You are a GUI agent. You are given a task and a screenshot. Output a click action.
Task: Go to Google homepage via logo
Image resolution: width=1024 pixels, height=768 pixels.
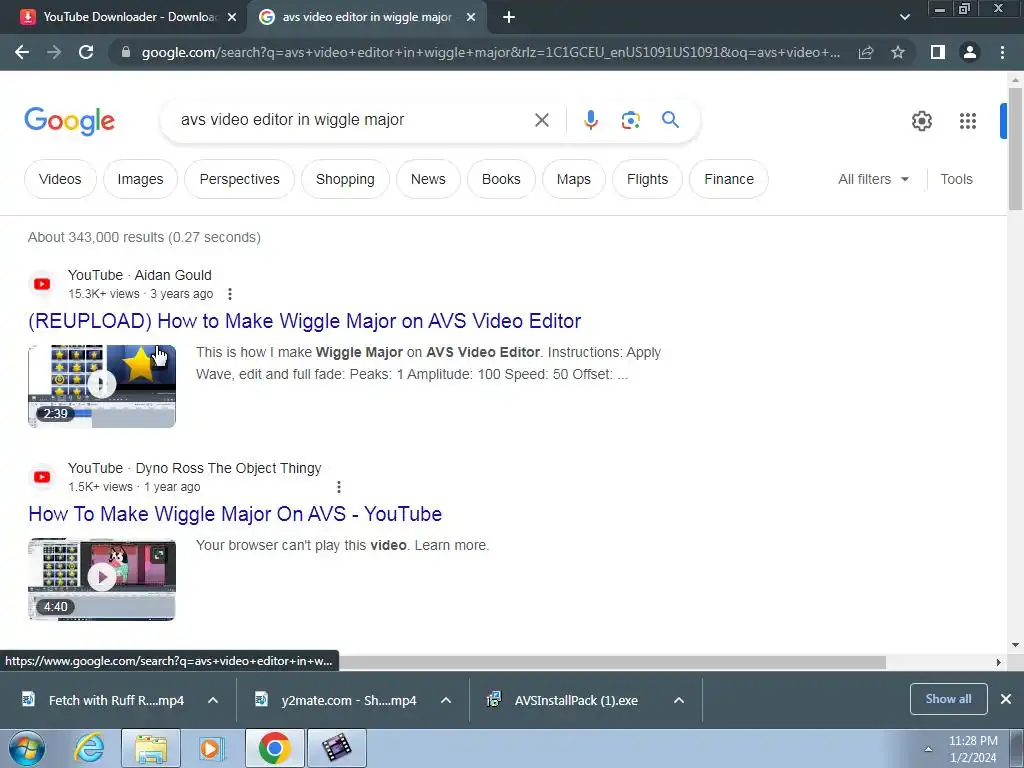[69, 121]
